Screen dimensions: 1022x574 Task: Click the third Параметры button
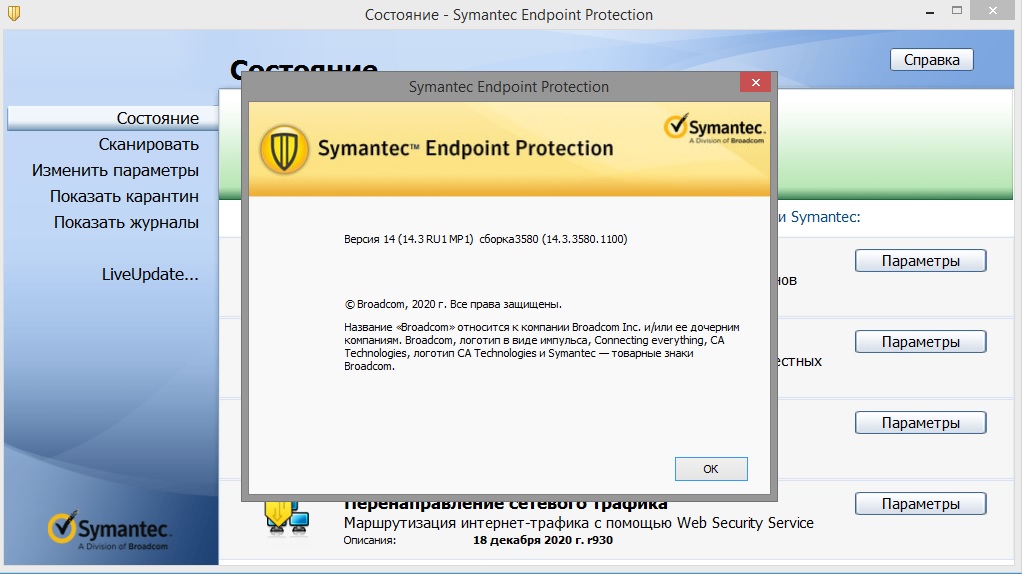click(x=920, y=422)
